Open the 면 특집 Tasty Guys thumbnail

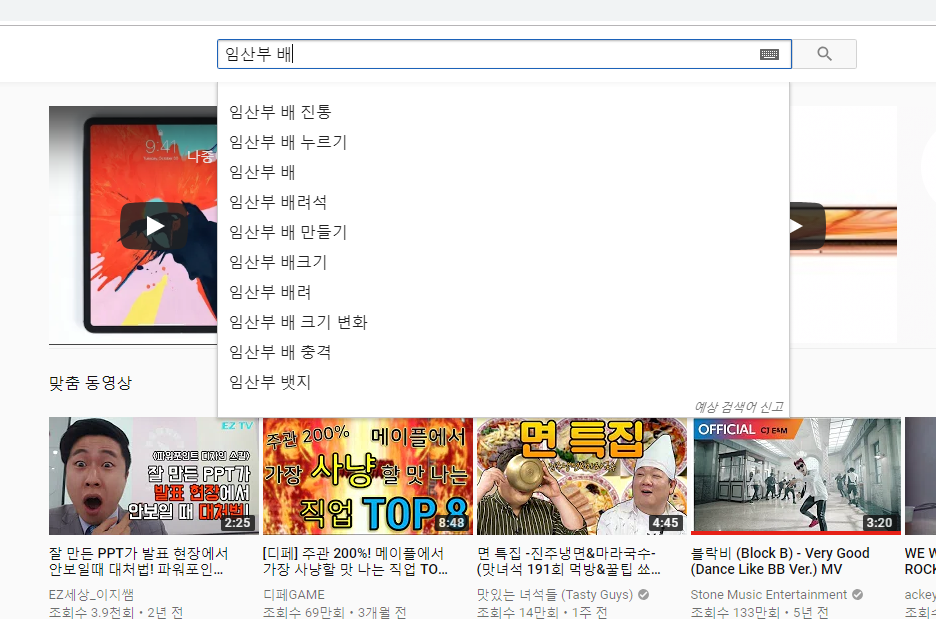[x=580, y=476]
